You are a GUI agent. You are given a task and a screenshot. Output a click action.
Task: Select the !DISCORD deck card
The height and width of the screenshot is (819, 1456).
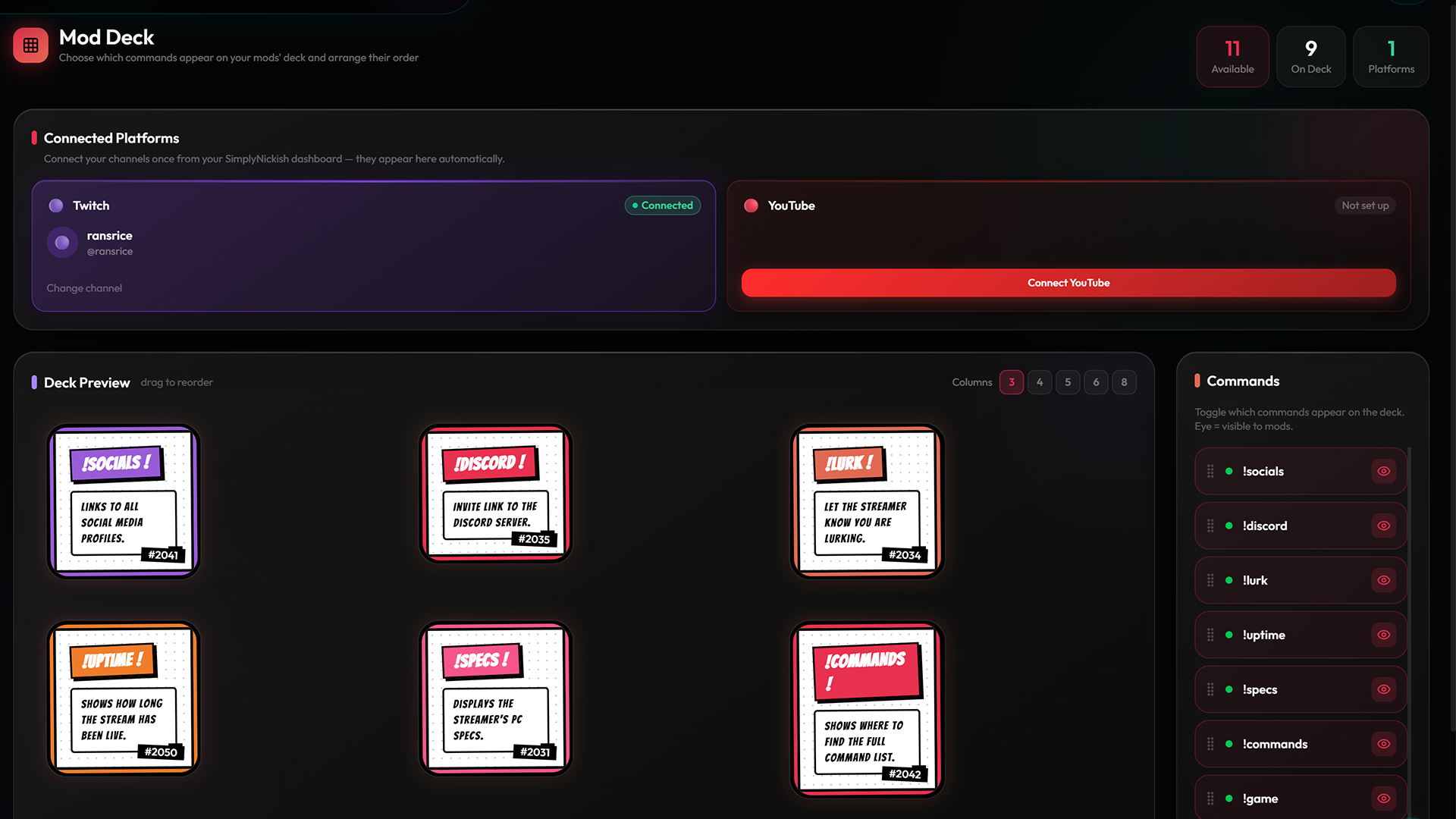[x=495, y=494]
